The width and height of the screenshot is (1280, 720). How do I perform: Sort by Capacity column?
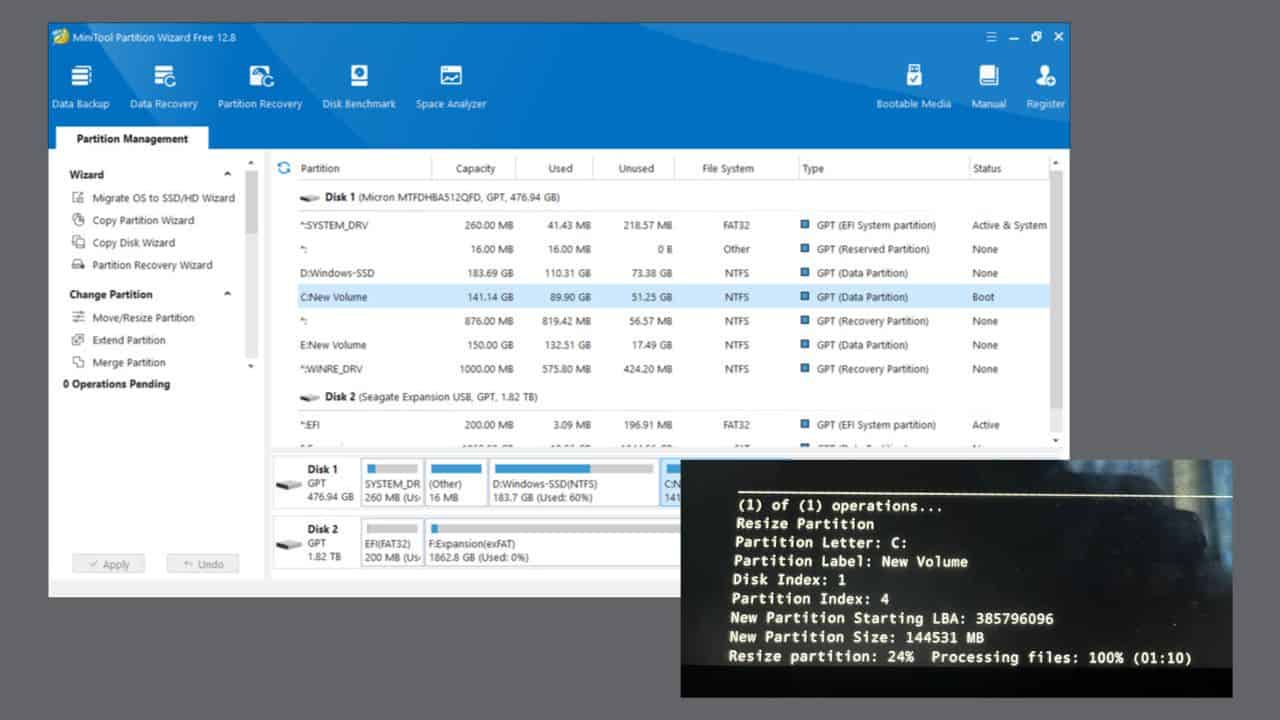point(475,168)
